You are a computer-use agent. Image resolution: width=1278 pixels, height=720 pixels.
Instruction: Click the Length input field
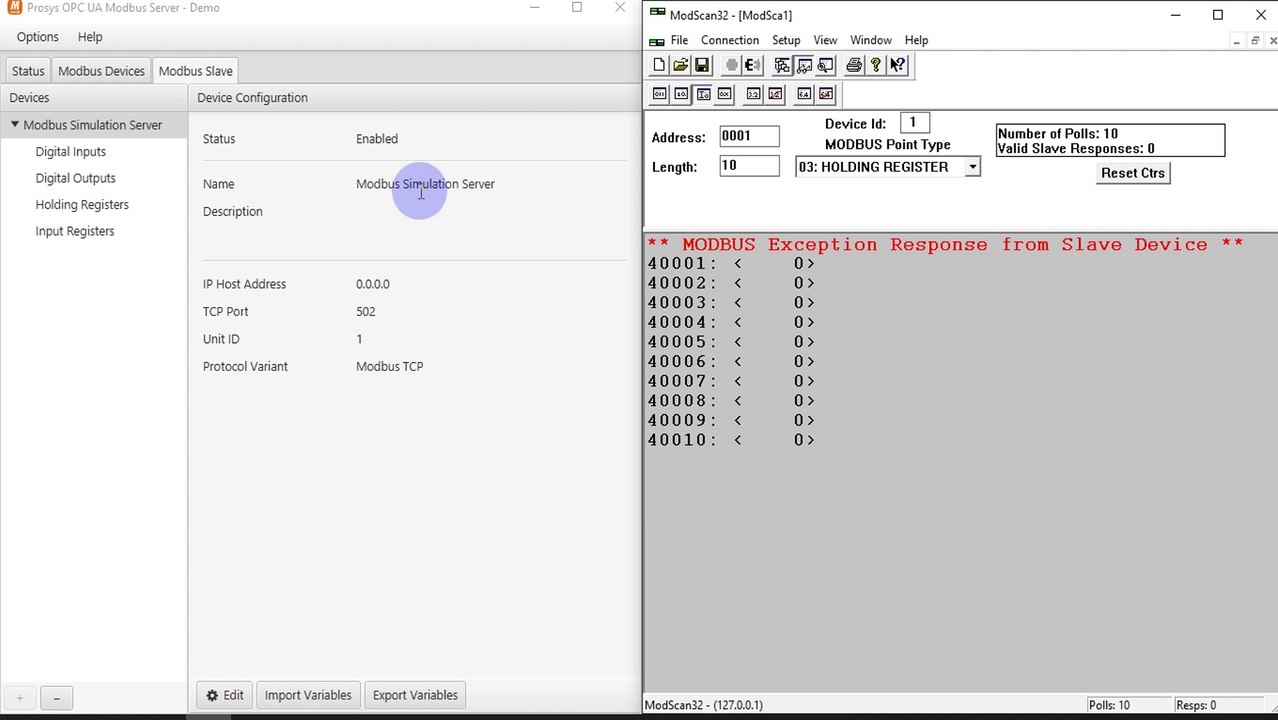[749, 166]
